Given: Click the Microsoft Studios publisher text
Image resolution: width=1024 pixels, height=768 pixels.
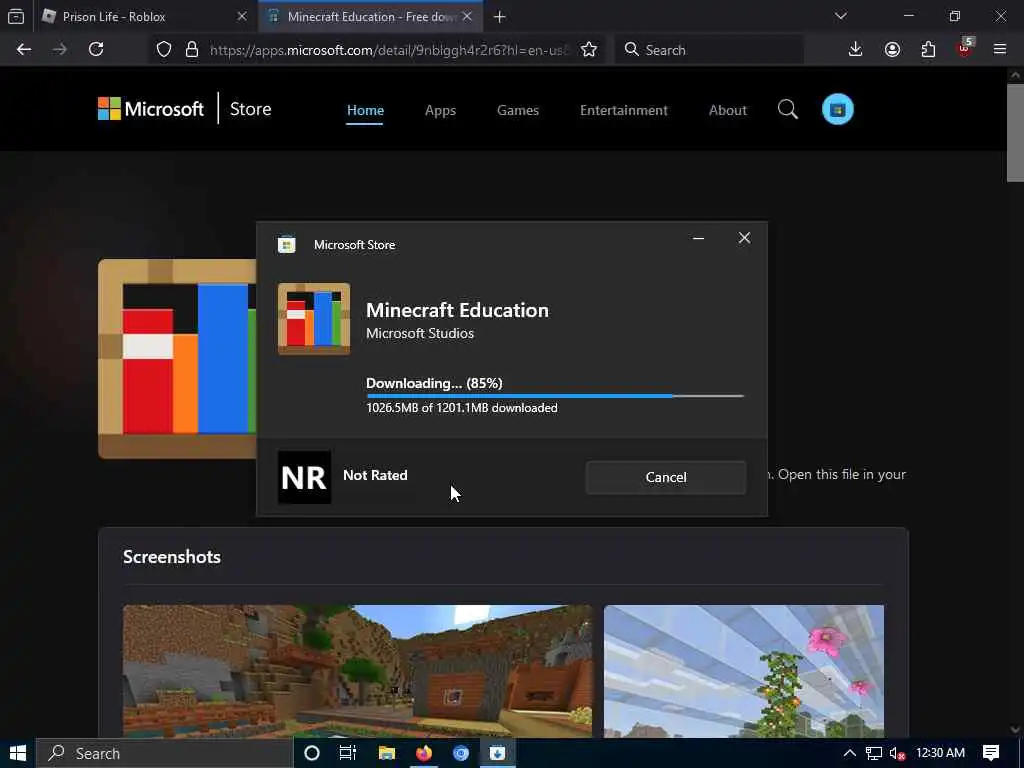Looking at the screenshot, I should [x=420, y=333].
